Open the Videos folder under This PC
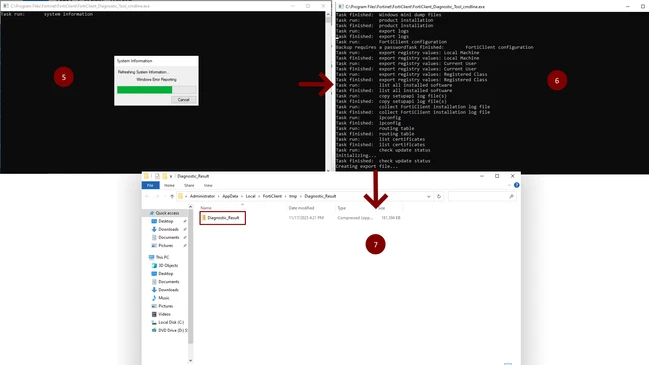Viewport: 649px width, 365px height. pos(164,314)
